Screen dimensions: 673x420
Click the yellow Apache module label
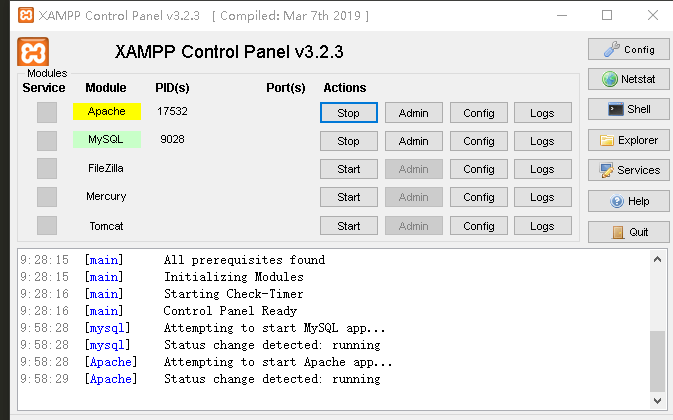point(106,111)
